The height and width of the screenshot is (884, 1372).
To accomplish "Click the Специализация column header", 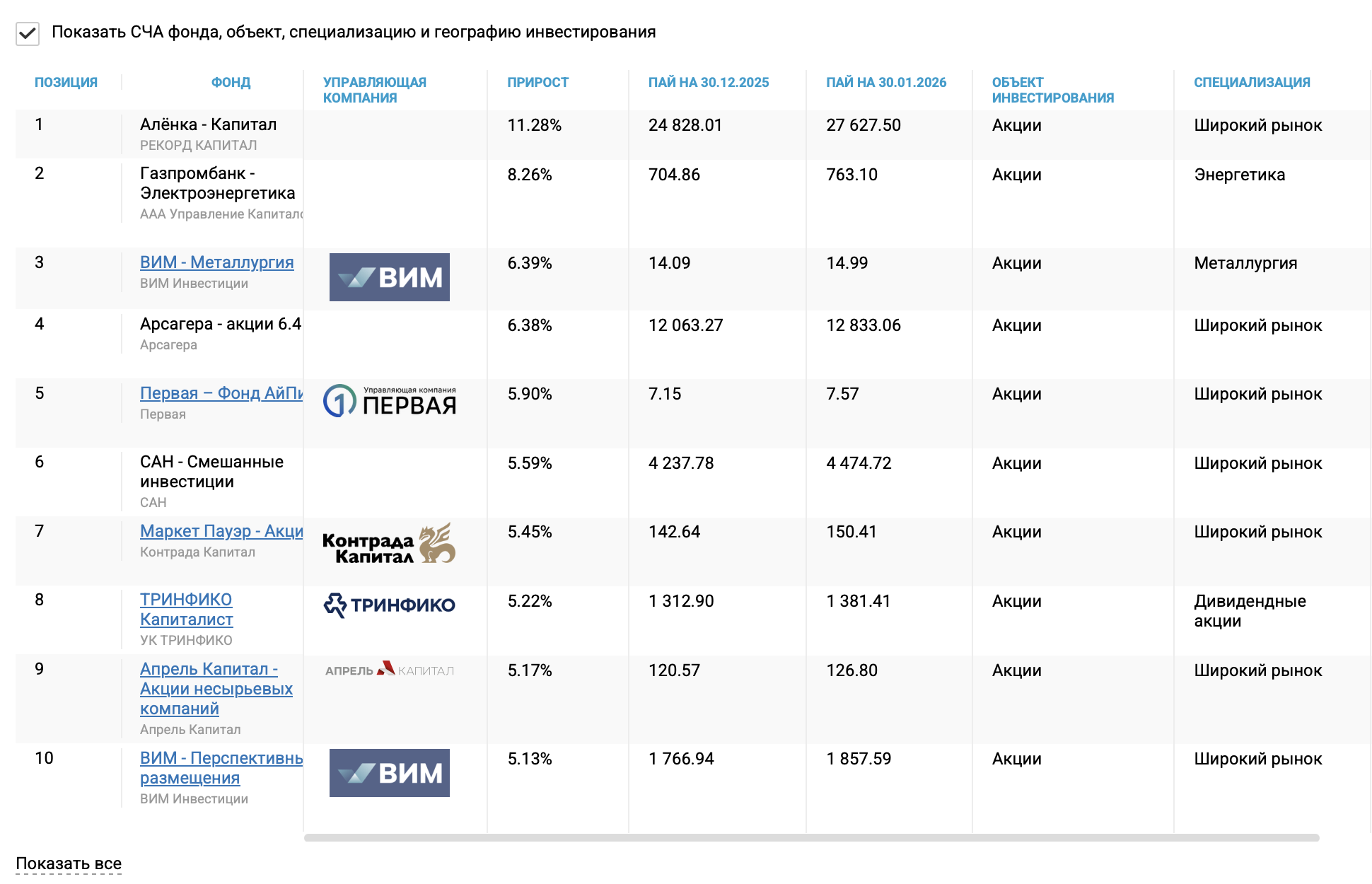I will click(x=1252, y=83).
